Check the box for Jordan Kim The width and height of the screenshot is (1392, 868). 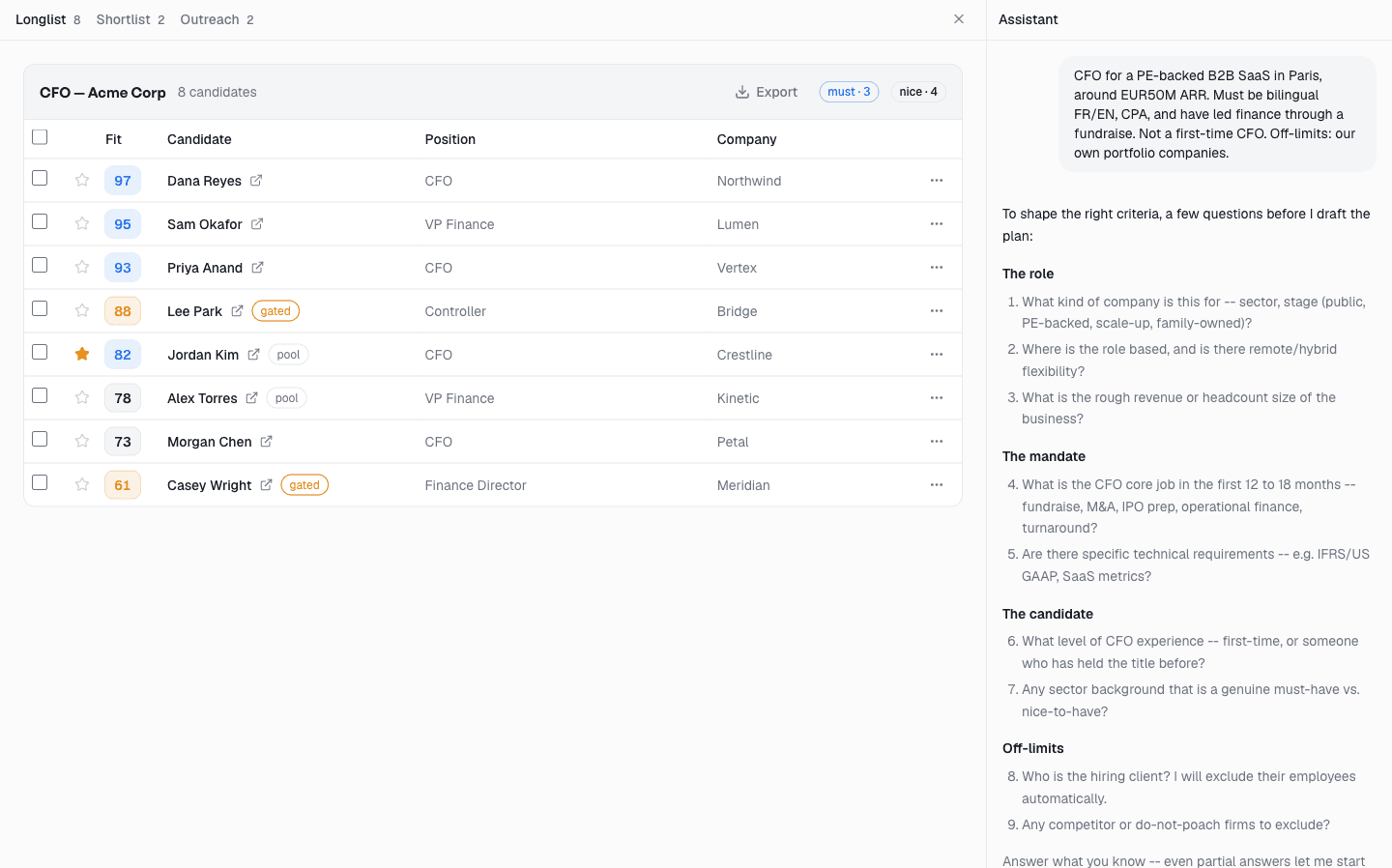point(40,352)
